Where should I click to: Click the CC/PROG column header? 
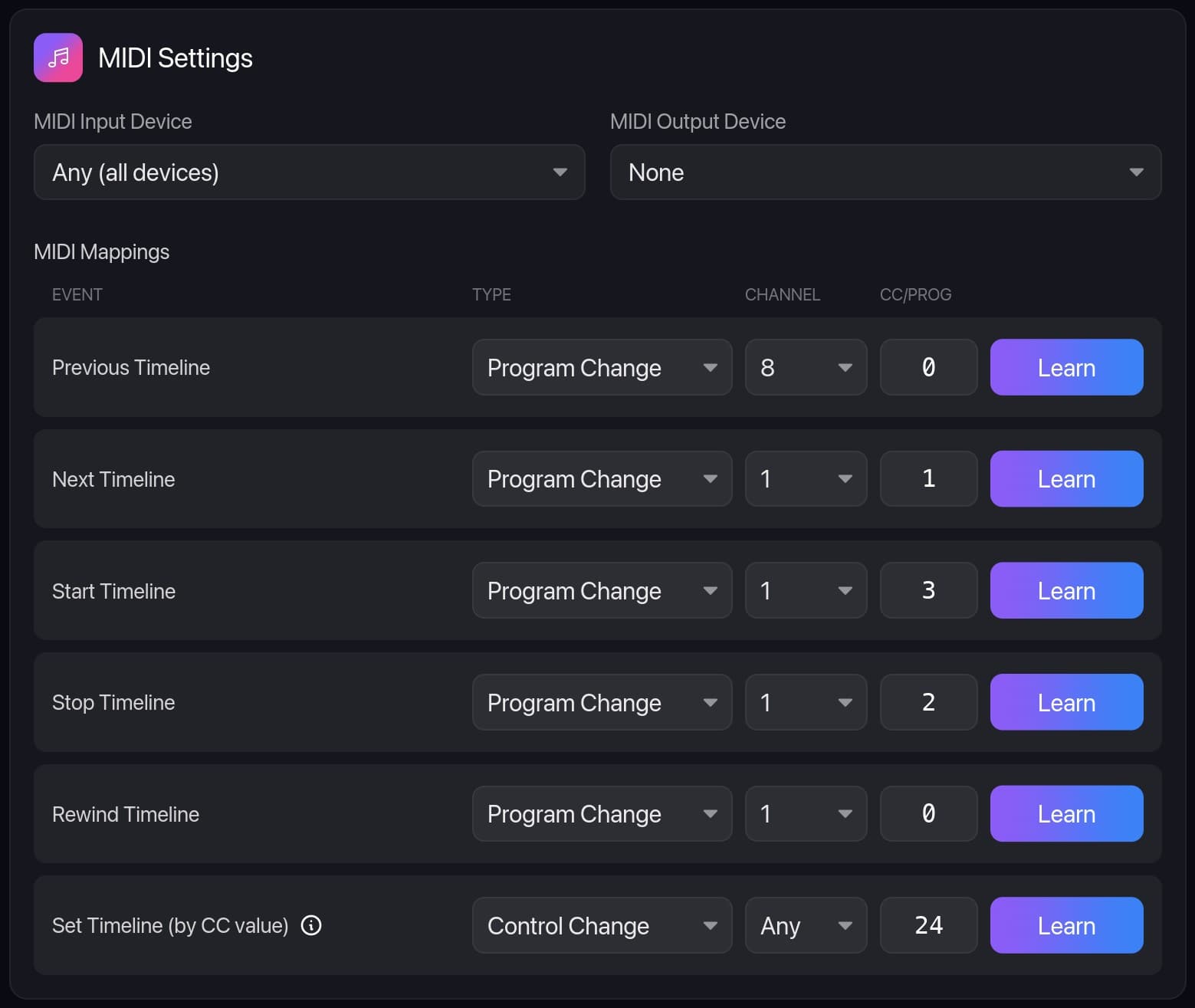916,294
